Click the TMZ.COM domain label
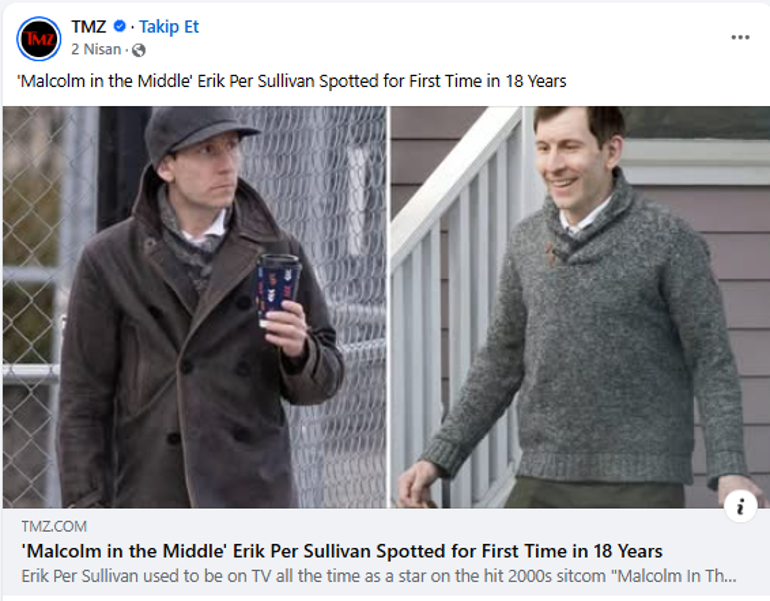The height and width of the screenshot is (601, 770). point(54,526)
